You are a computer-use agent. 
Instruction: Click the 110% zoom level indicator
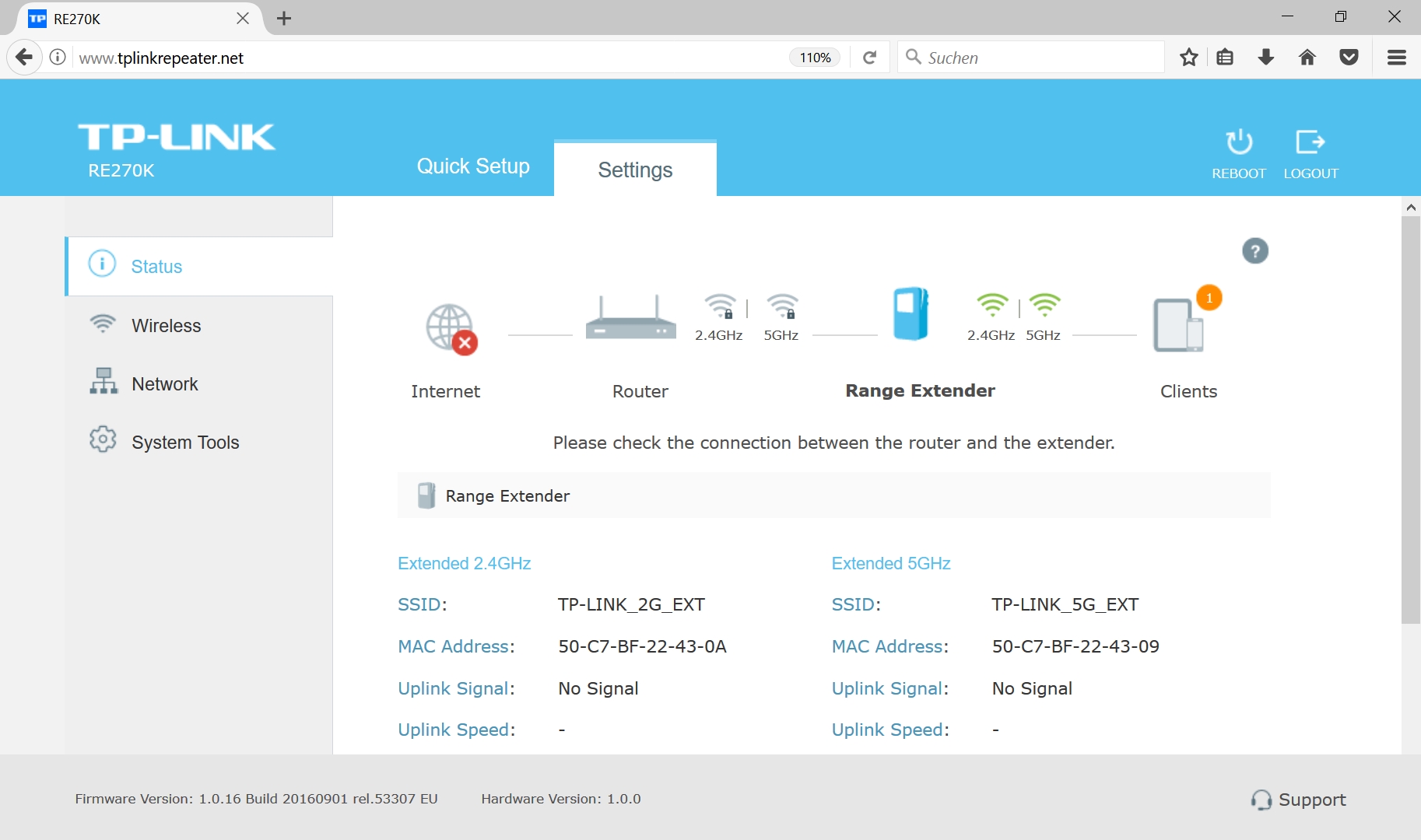[x=815, y=58]
